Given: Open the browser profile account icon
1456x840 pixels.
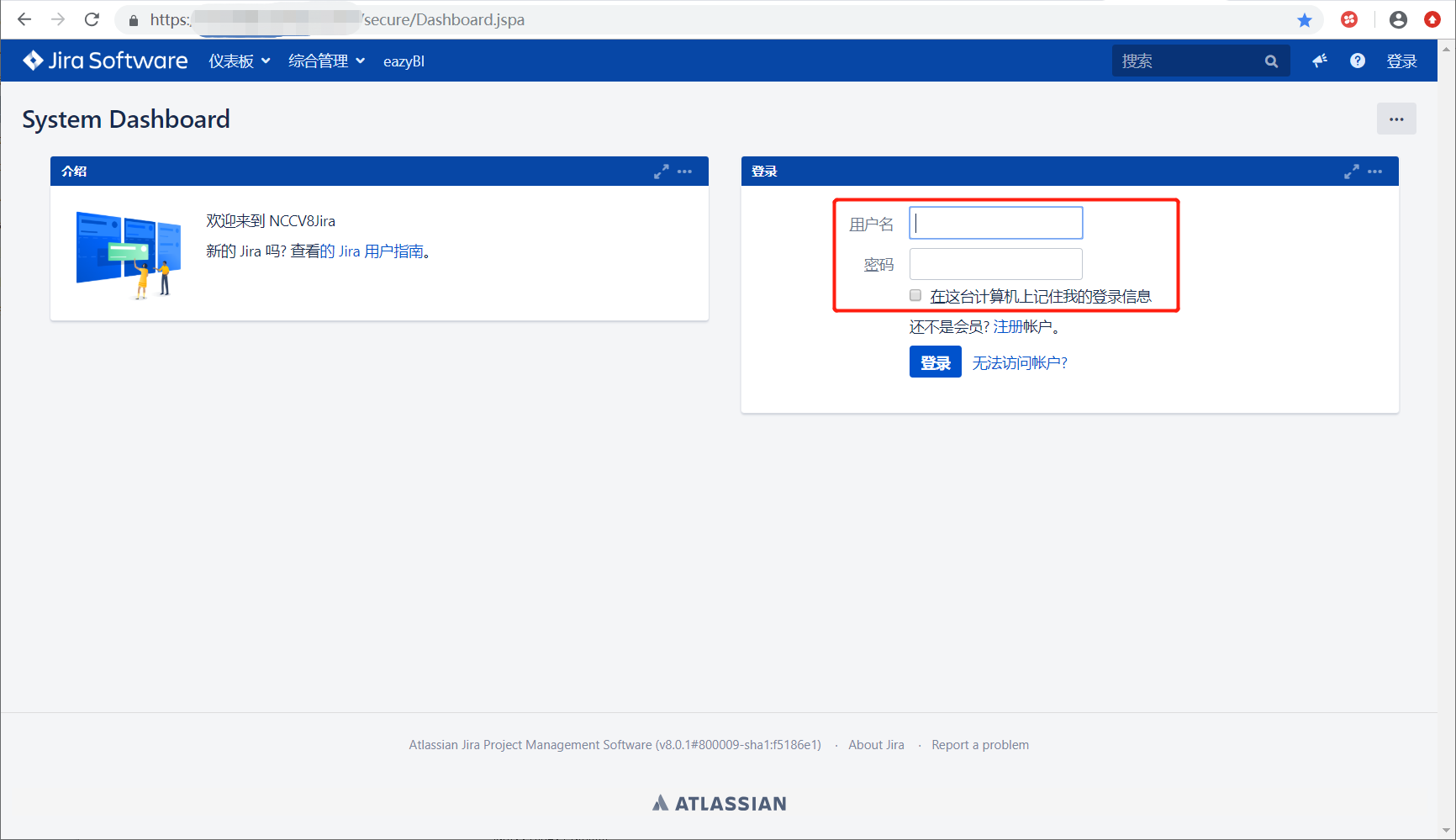Looking at the screenshot, I should tap(1398, 19).
